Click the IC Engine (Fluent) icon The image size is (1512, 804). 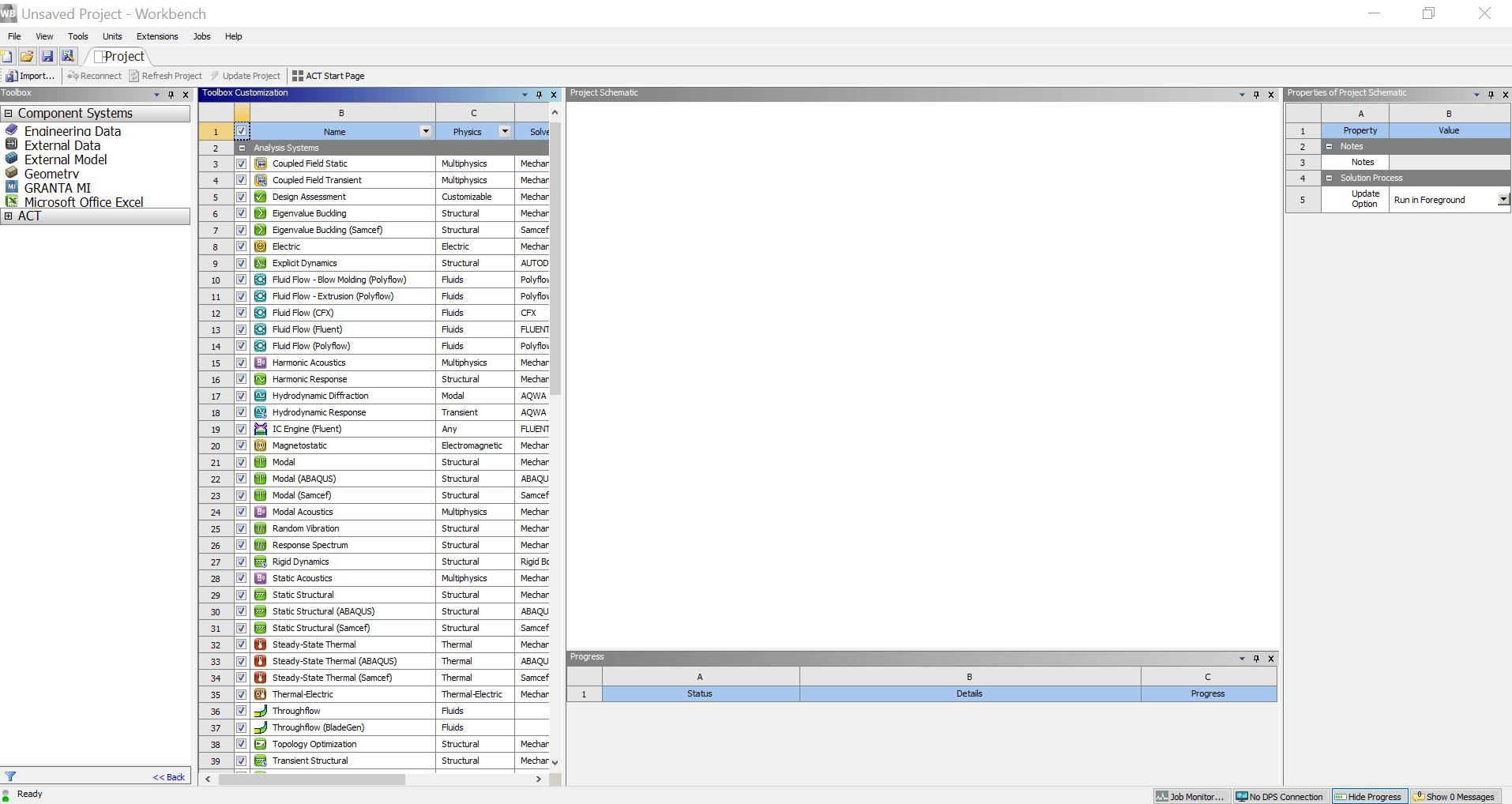coord(260,429)
